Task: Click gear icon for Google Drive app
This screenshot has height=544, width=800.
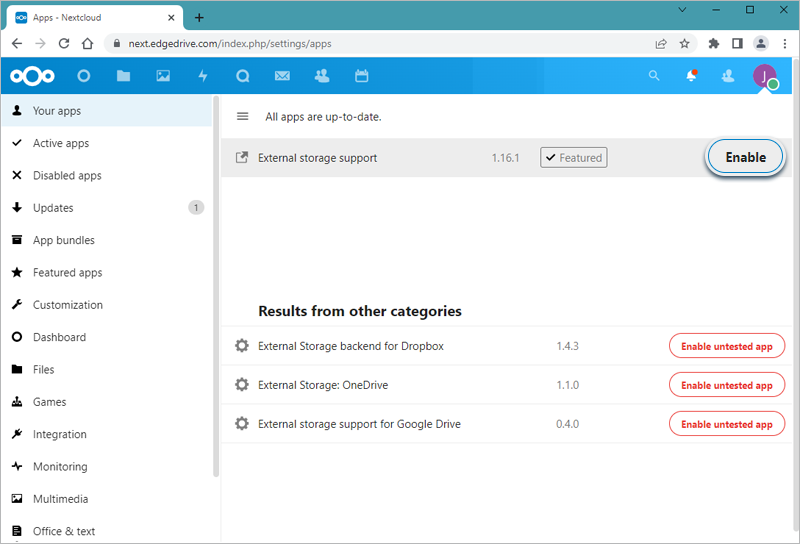Action: coord(242,424)
